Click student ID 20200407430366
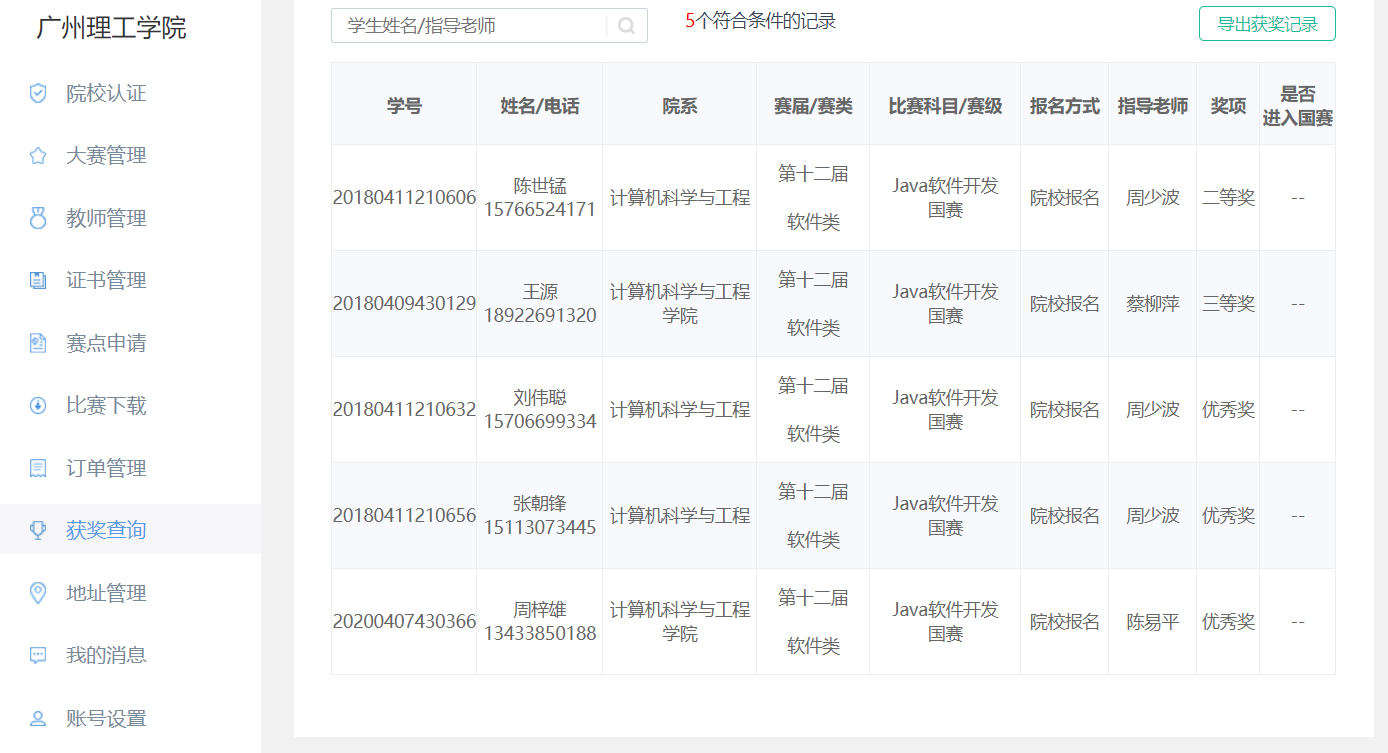The image size is (1388, 753). 404,622
